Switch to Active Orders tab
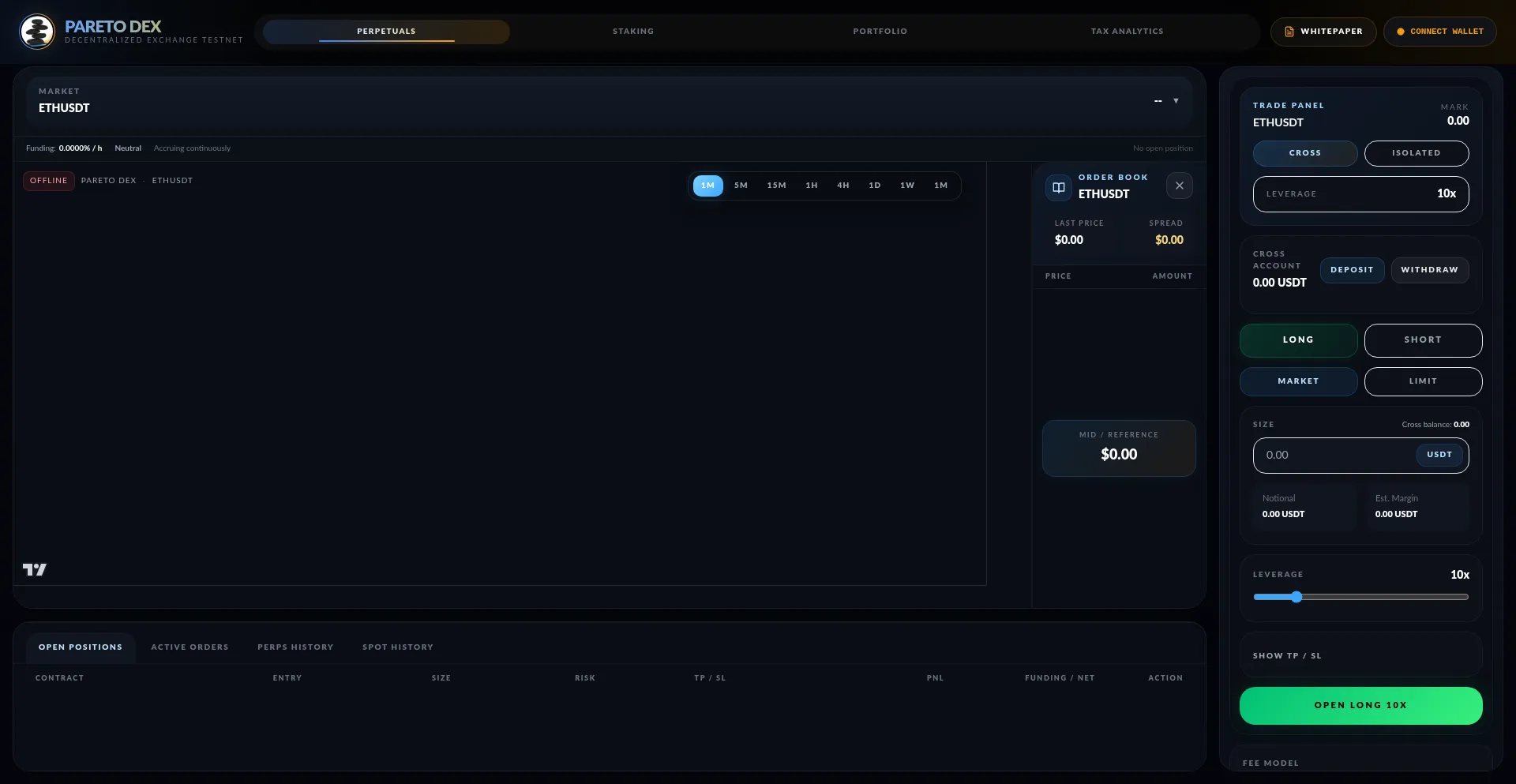This screenshot has height=784, width=1516. 189,647
